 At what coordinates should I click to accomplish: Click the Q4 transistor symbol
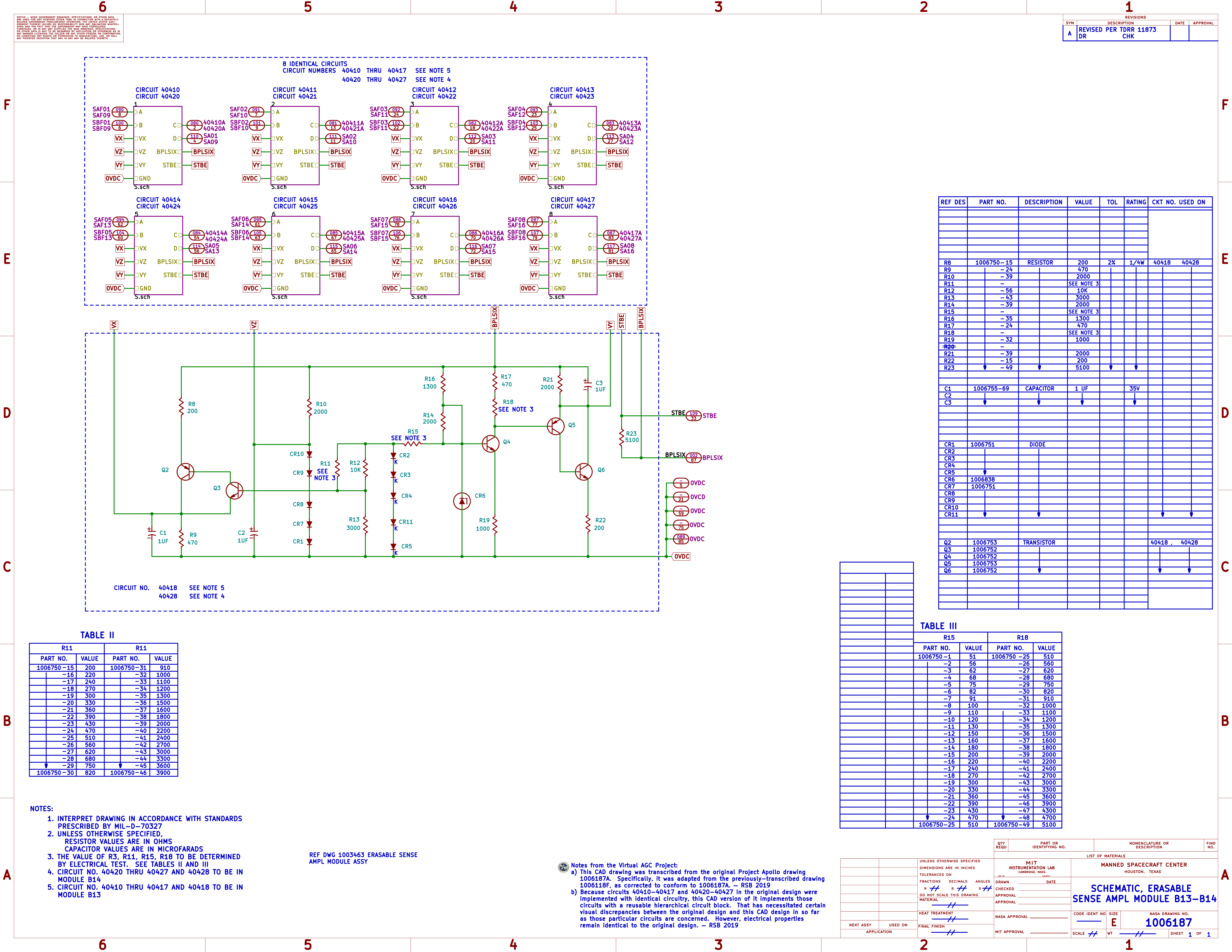tap(491, 444)
